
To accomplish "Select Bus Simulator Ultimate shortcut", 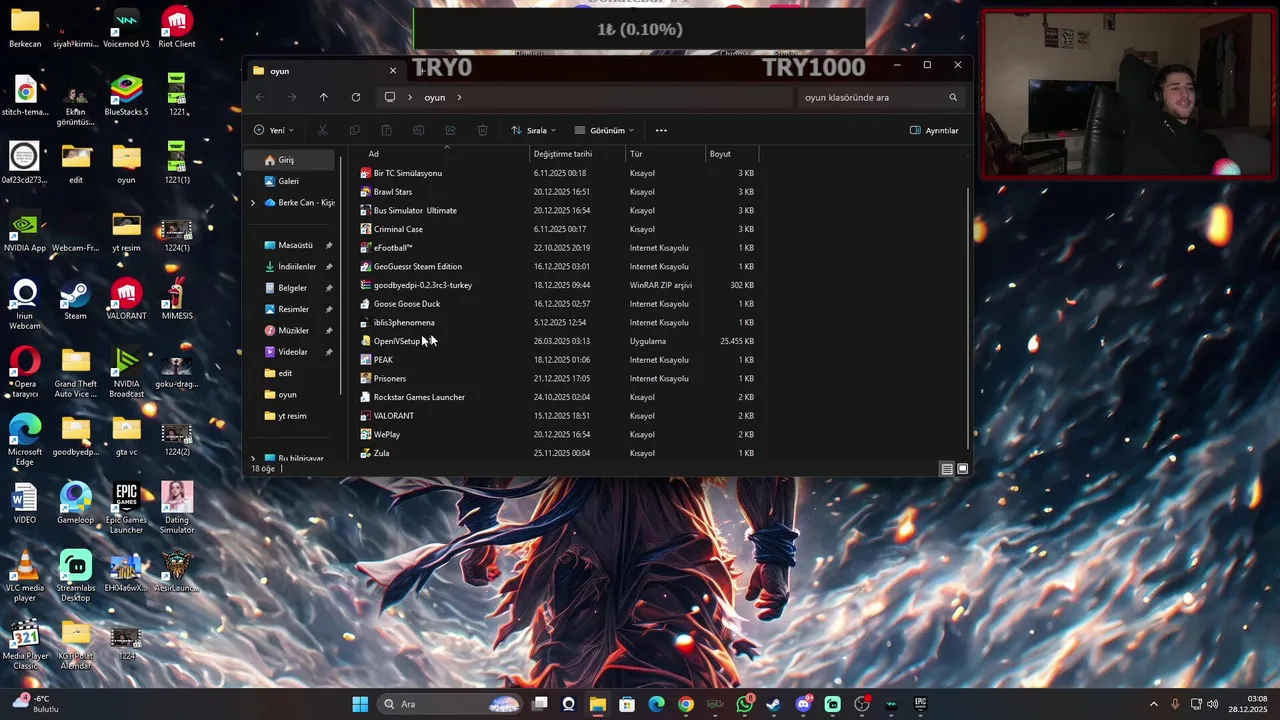I will (x=414, y=210).
